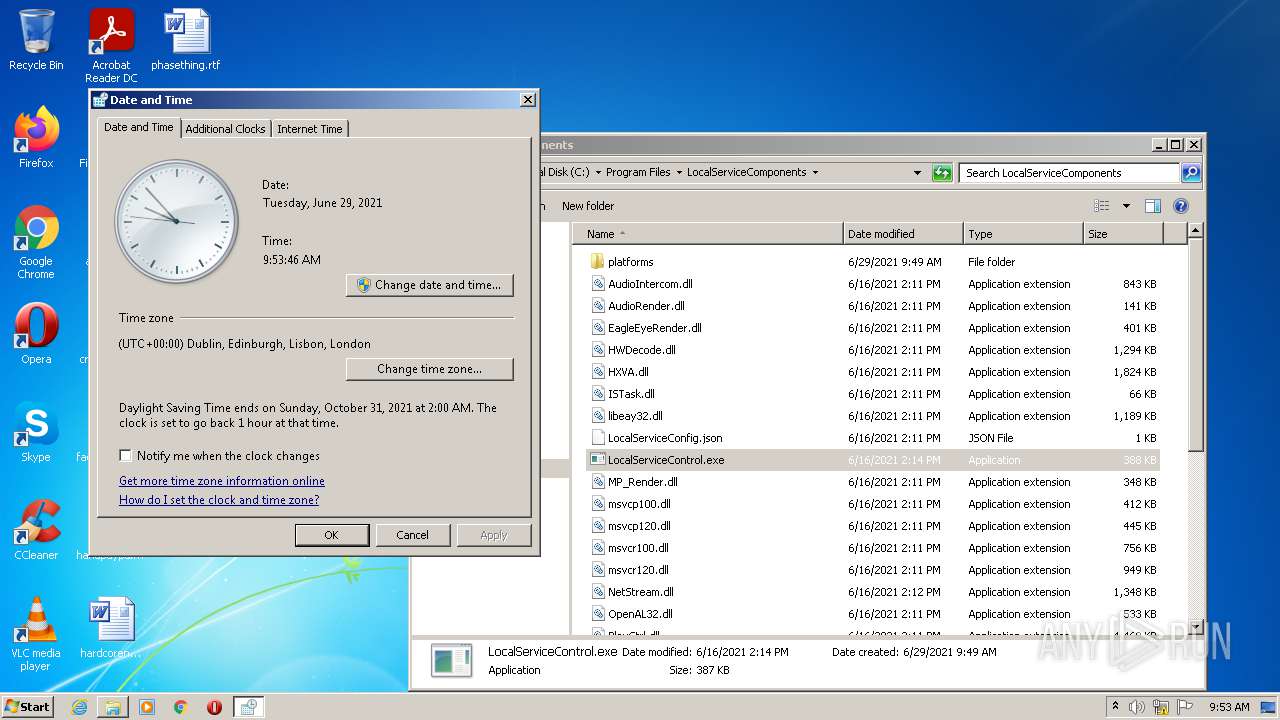1280x720 pixels.
Task: Open Explorer help icon
Action: coord(1181,206)
